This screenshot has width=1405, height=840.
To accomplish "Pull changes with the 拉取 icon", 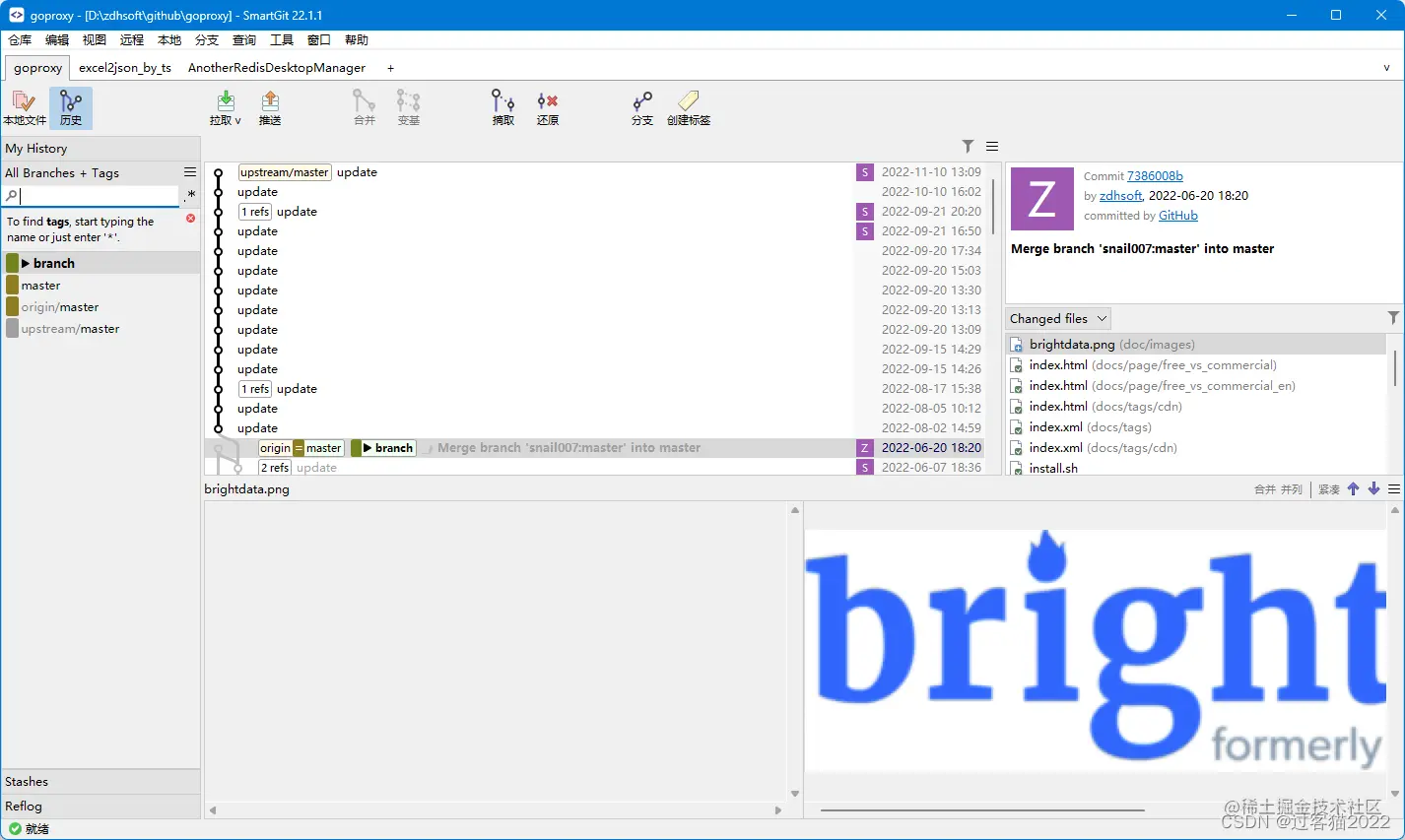I will 226,101.
